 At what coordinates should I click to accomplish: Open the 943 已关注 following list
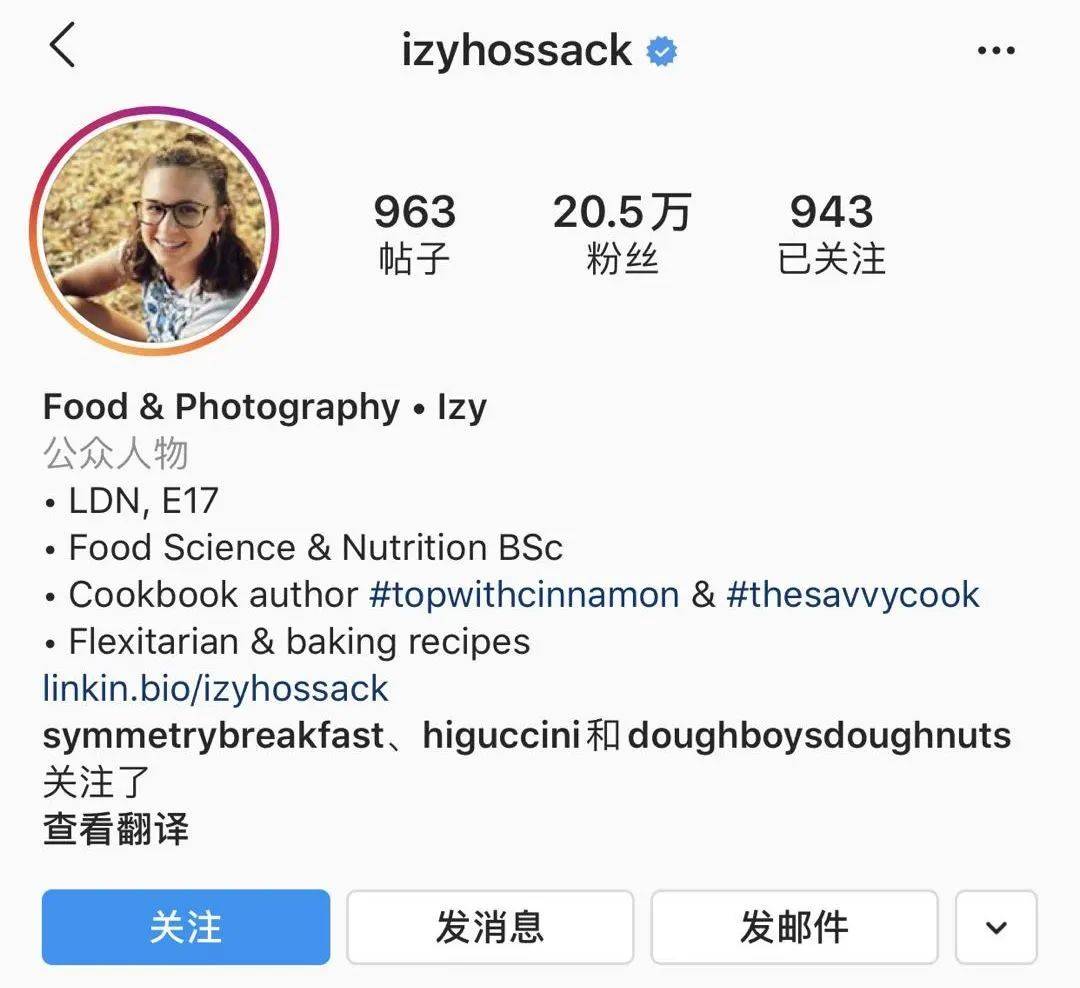point(831,234)
